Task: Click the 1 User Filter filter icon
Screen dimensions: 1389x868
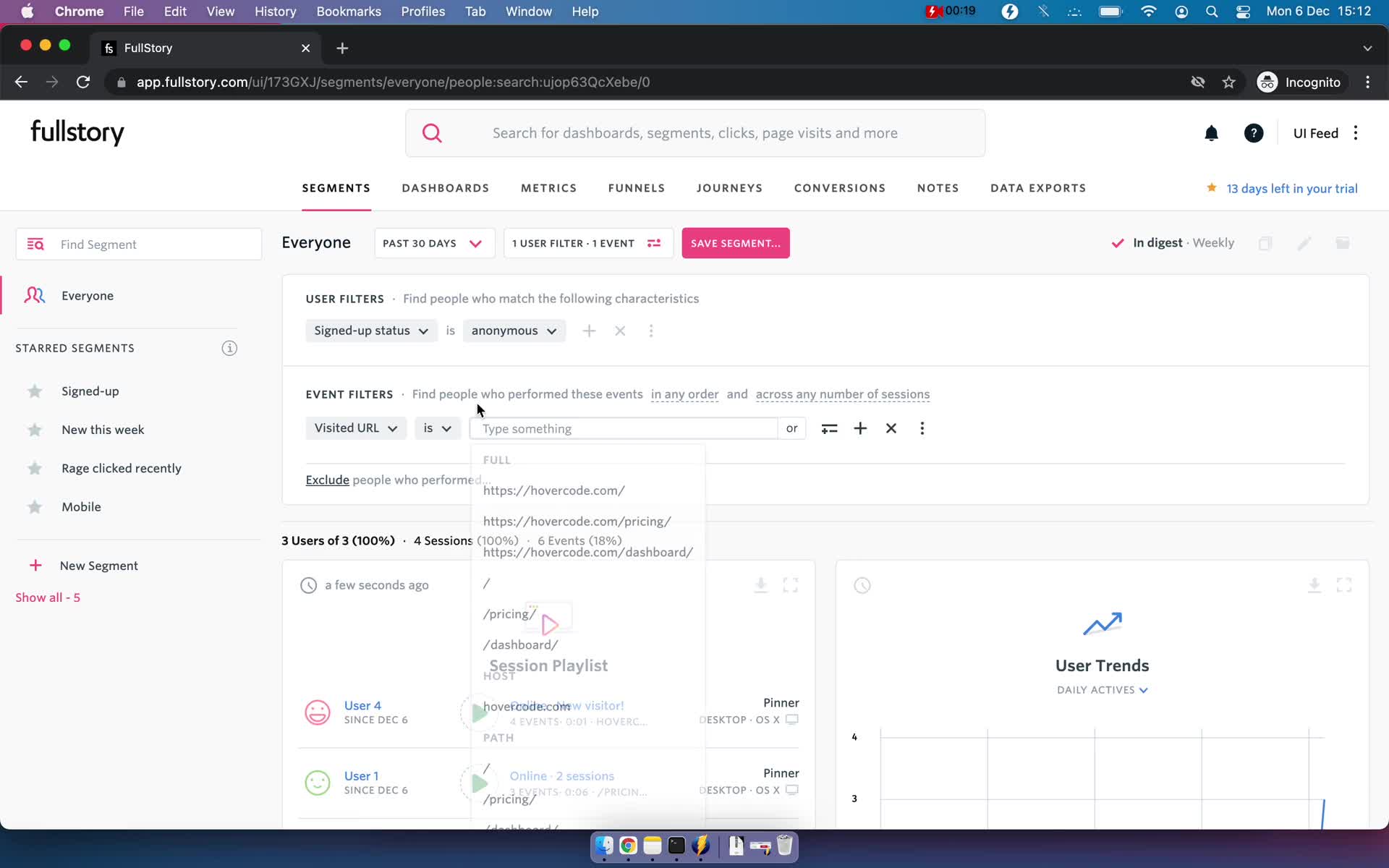Action: click(654, 243)
